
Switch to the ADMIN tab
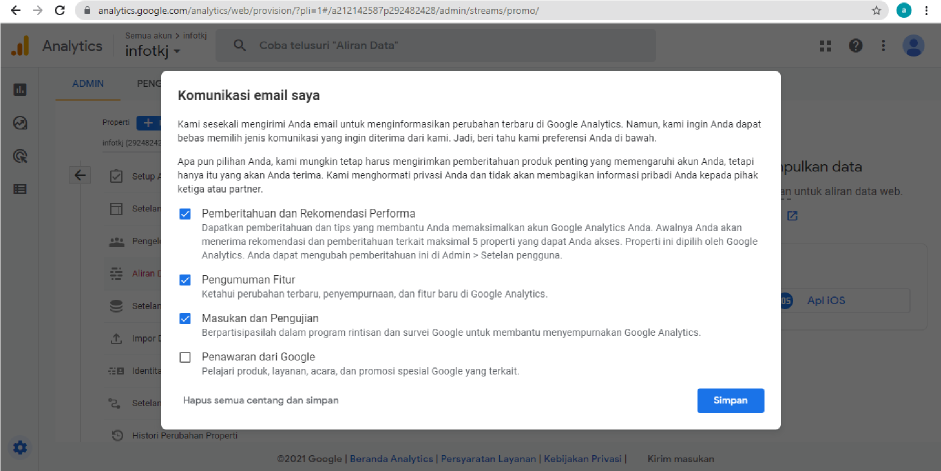click(88, 84)
